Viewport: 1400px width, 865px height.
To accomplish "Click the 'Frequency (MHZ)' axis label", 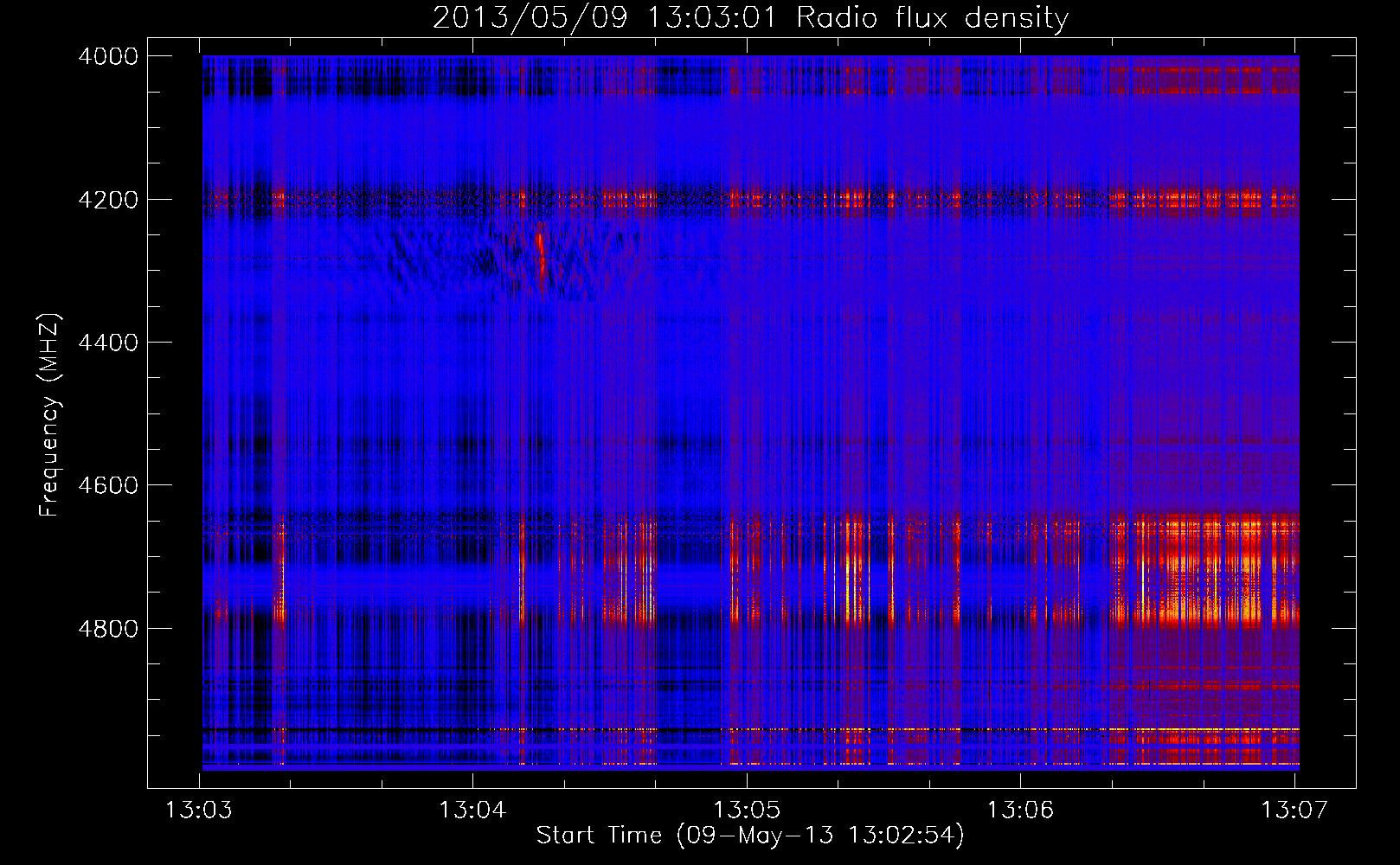I will [x=50, y=415].
